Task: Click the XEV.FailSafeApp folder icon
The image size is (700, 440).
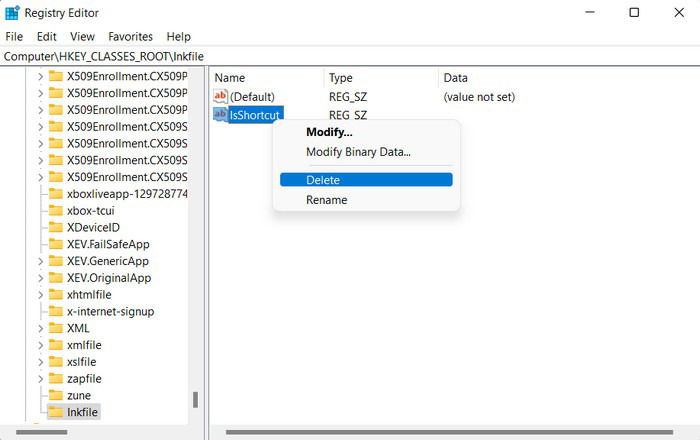Action: pos(56,244)
